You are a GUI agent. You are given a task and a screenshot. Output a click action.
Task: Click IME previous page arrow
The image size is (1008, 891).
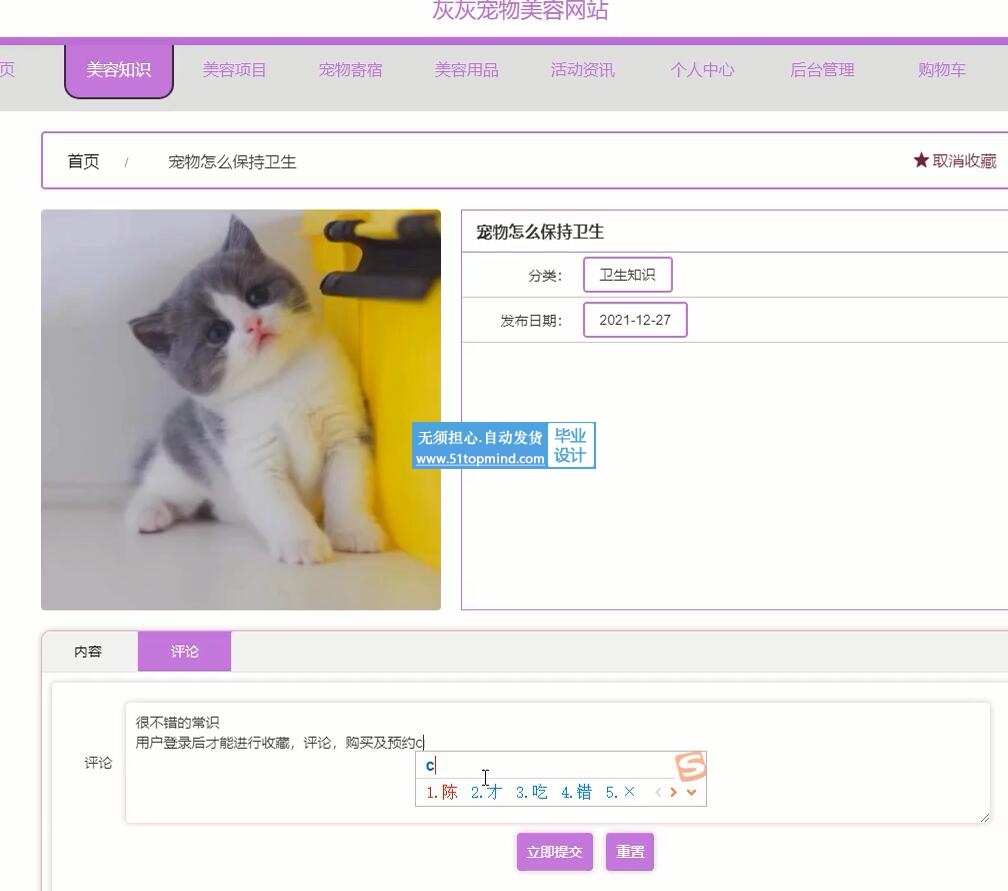click(658, 792)
